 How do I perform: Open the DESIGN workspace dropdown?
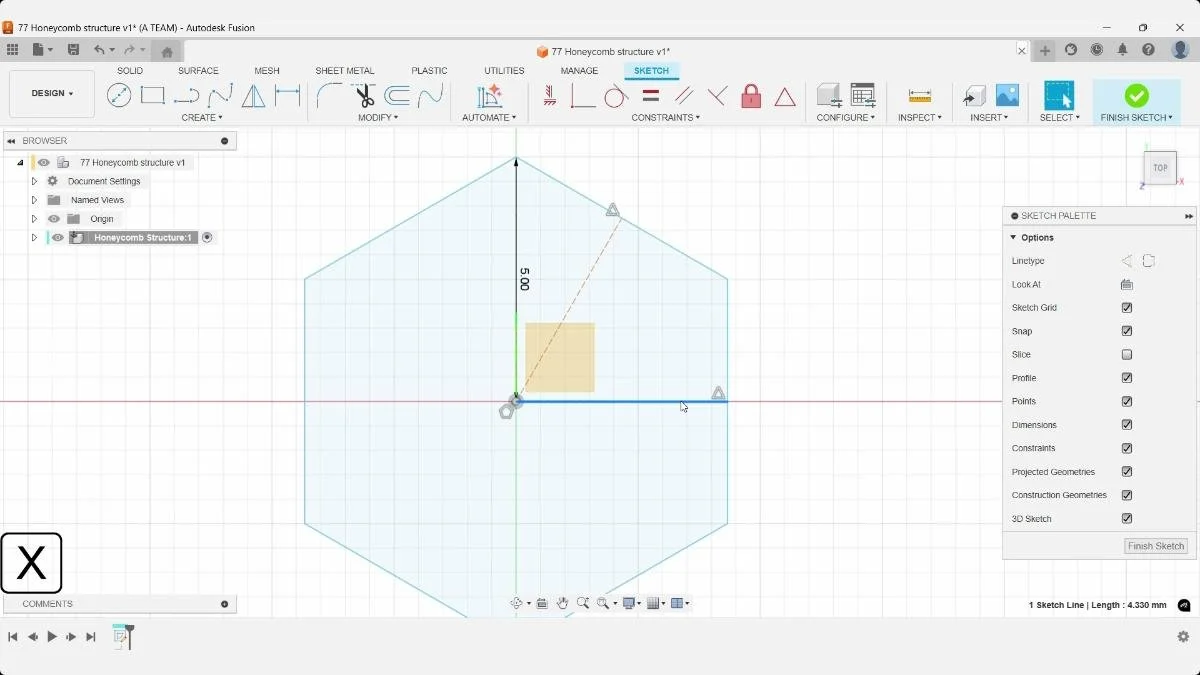click(x=52, y=94)
